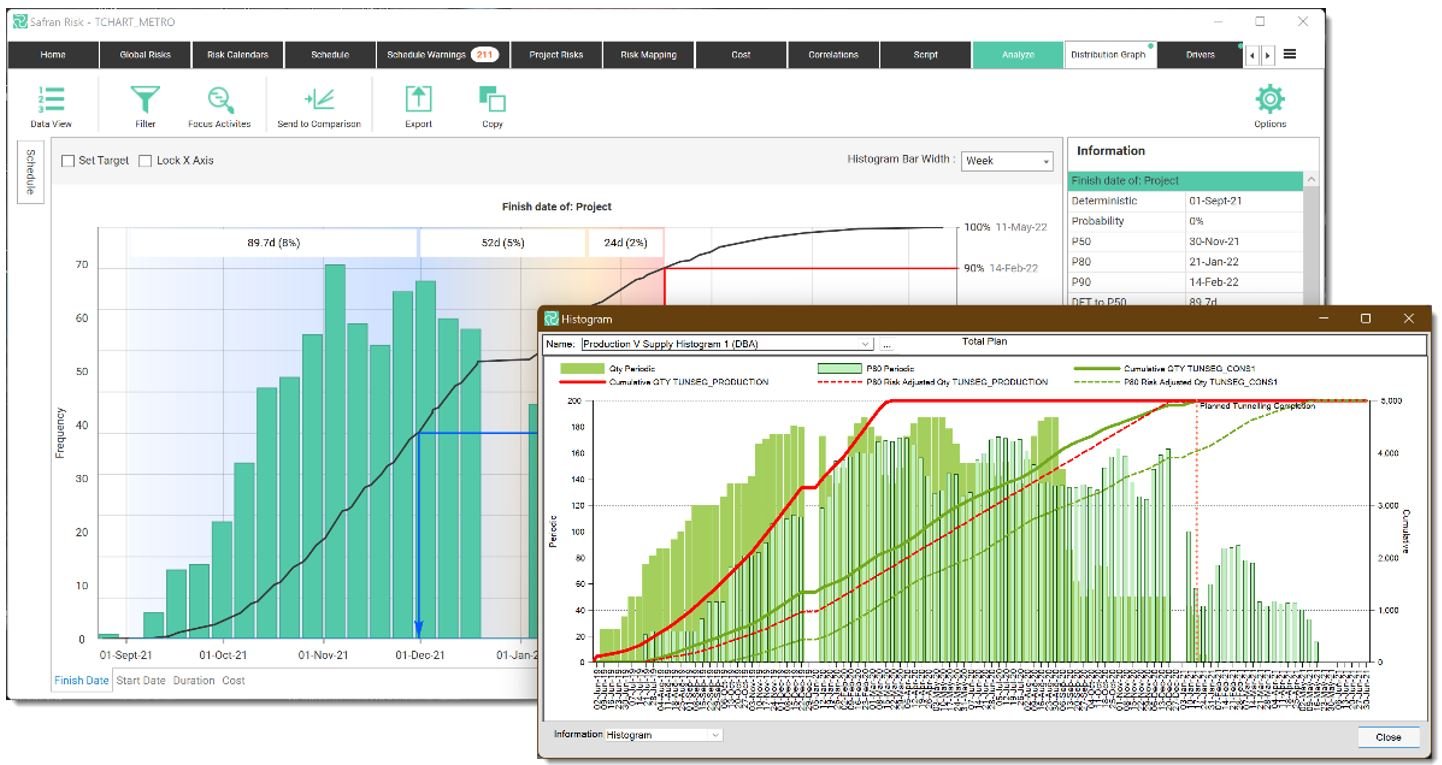
Task: Open the Options gear icon
Action: (1269, 100)
